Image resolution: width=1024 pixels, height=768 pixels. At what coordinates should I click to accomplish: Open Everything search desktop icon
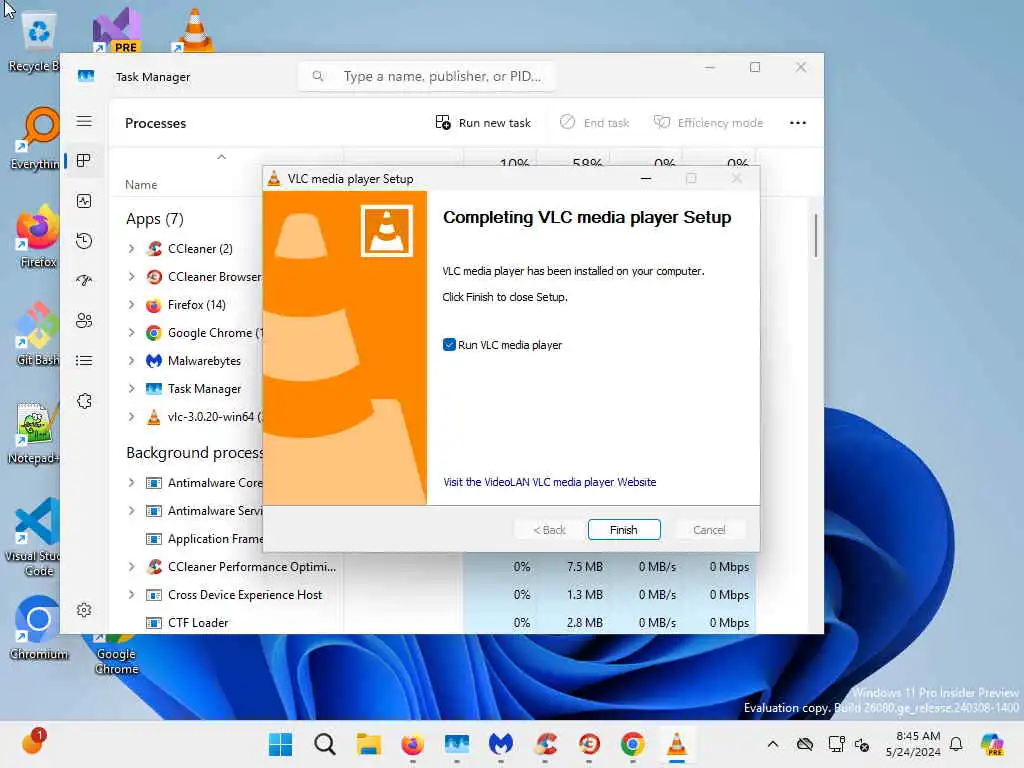pos(37,138)
